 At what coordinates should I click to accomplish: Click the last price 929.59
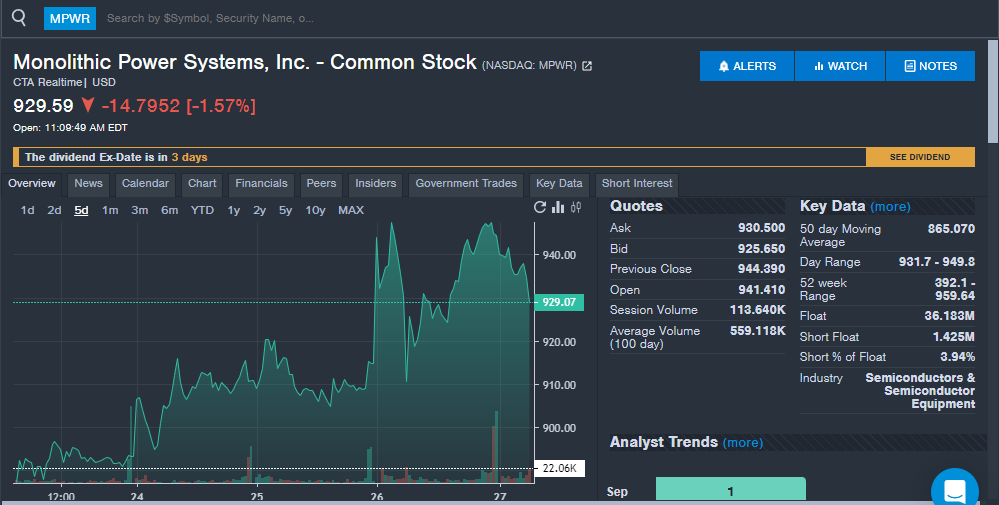(x=43, y=106)
